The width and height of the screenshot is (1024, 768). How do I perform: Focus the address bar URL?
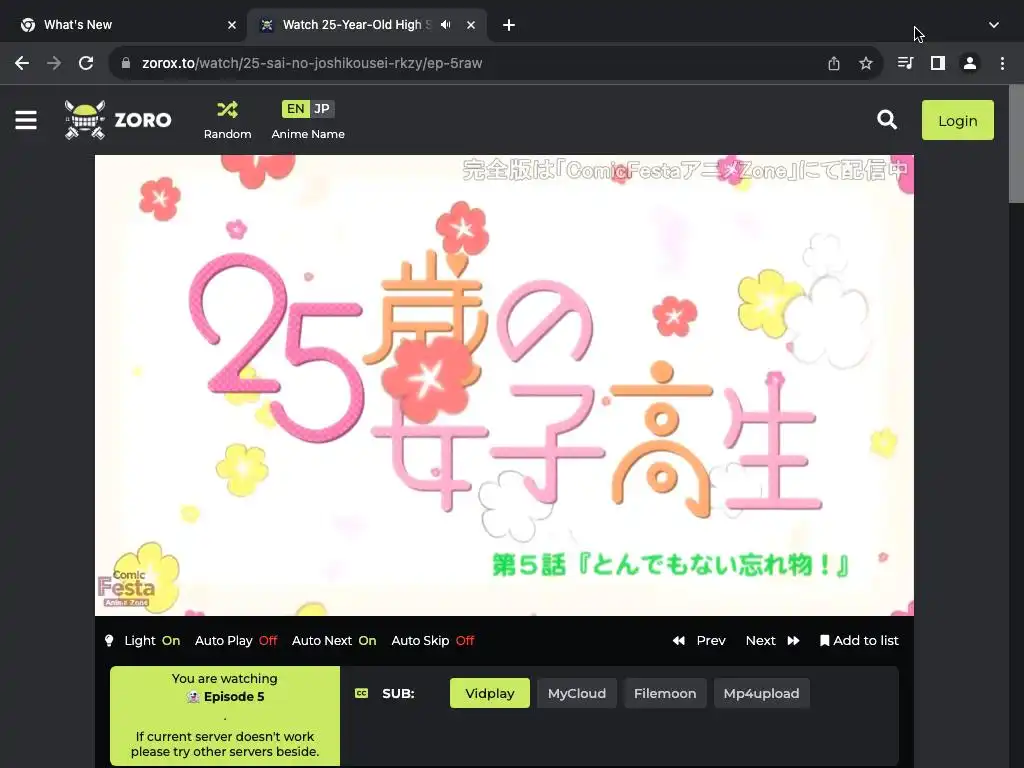(x=312, y=63)
